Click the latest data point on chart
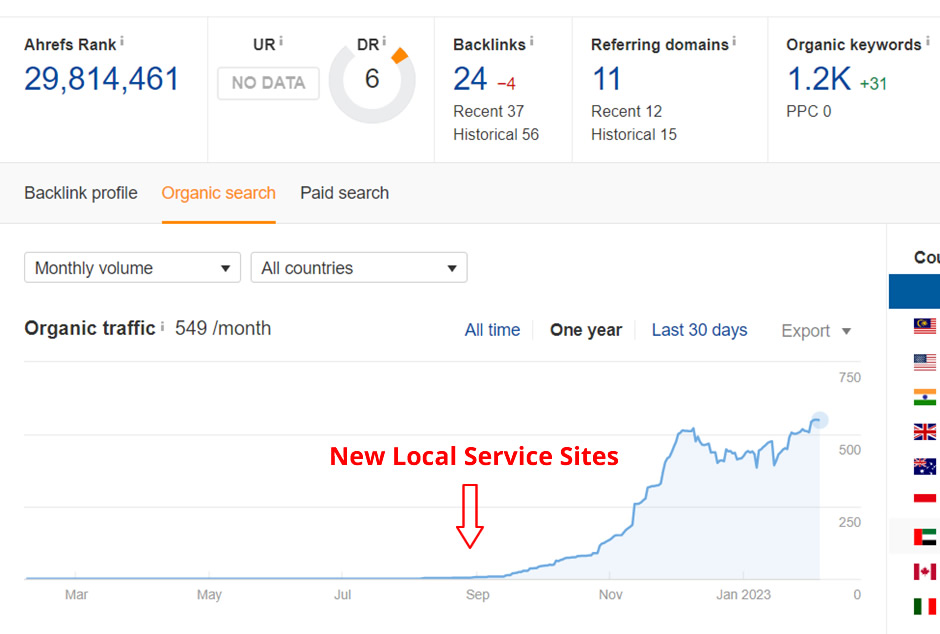Viewport: 940px width, 634px height. point(819,420)
